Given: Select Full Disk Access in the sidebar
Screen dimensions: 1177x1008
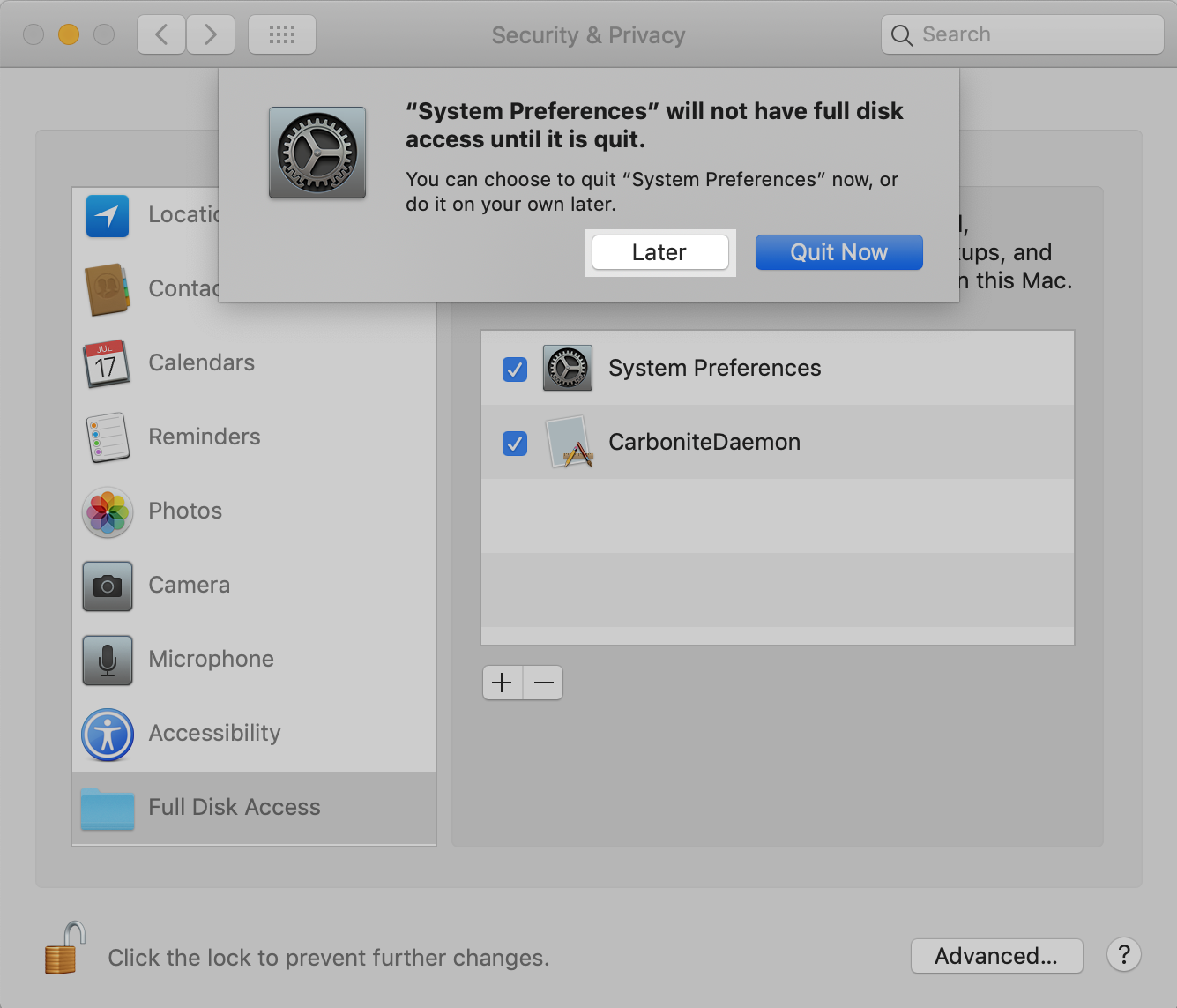Looking at the screenshot, I should tap(235, 807).
